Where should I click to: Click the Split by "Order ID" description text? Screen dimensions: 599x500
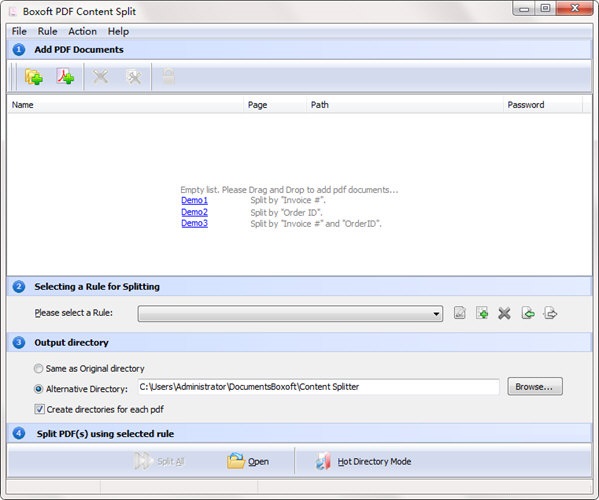[287, 212]
